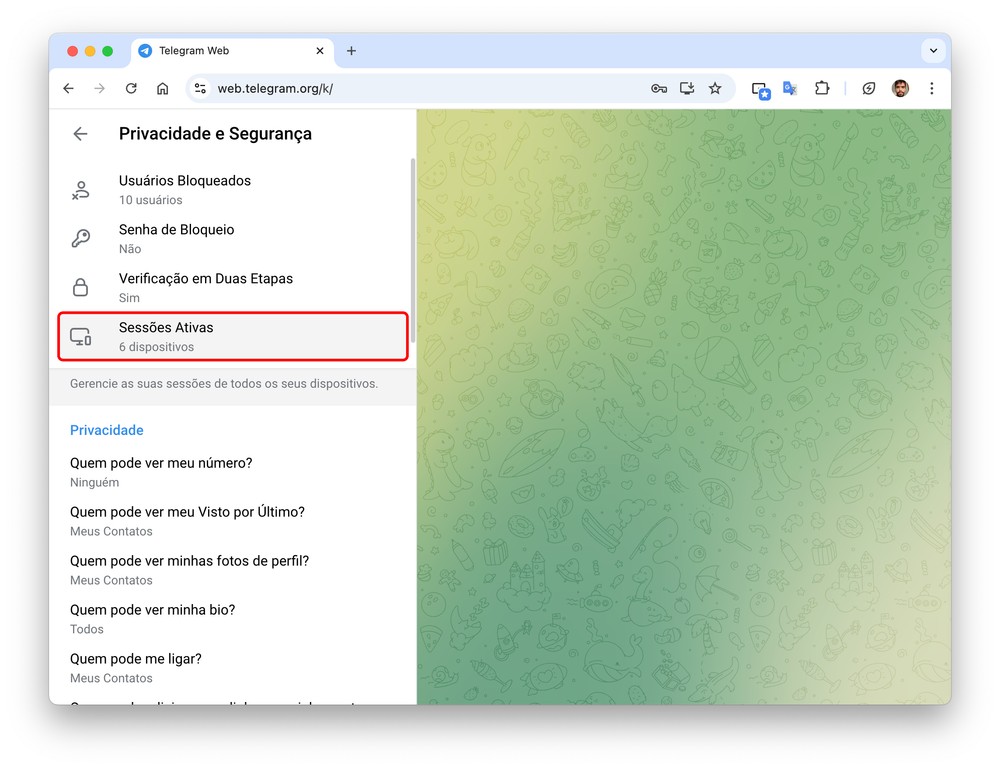Expand the tab search dropdown arrow
This screenshot has width=1000, height=769.
pyautogui.click(x=933, y=51)
